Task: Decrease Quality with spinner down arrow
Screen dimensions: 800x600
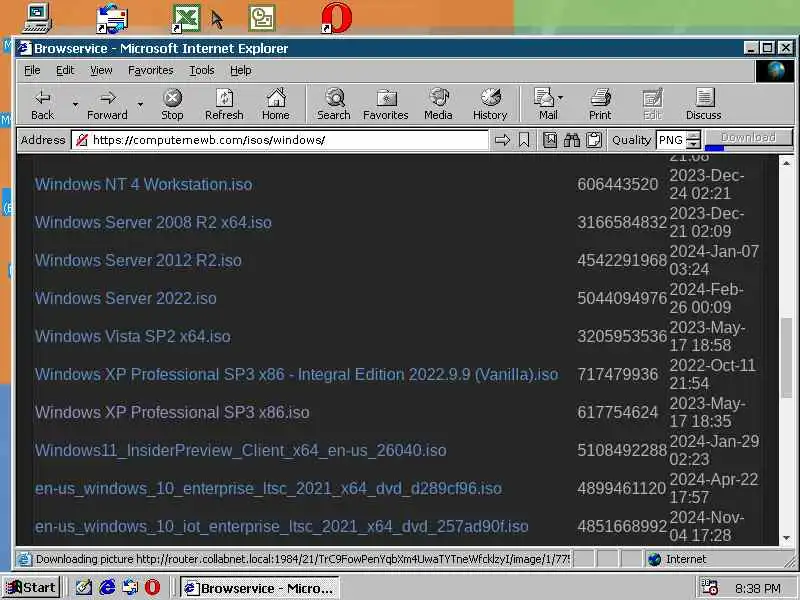Action: [x=693, y=144]
